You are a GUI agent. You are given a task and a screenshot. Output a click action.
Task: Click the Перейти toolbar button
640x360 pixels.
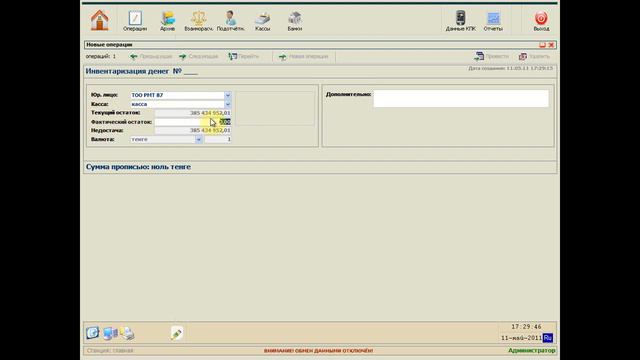[244, 56]
